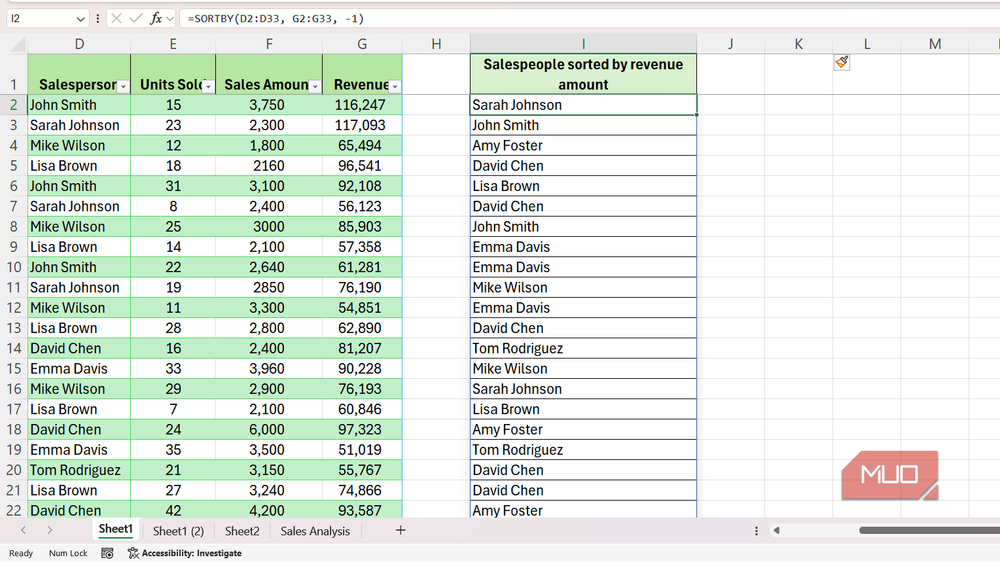
Task: Select units sold cell 42
Action: pos(173,510)
